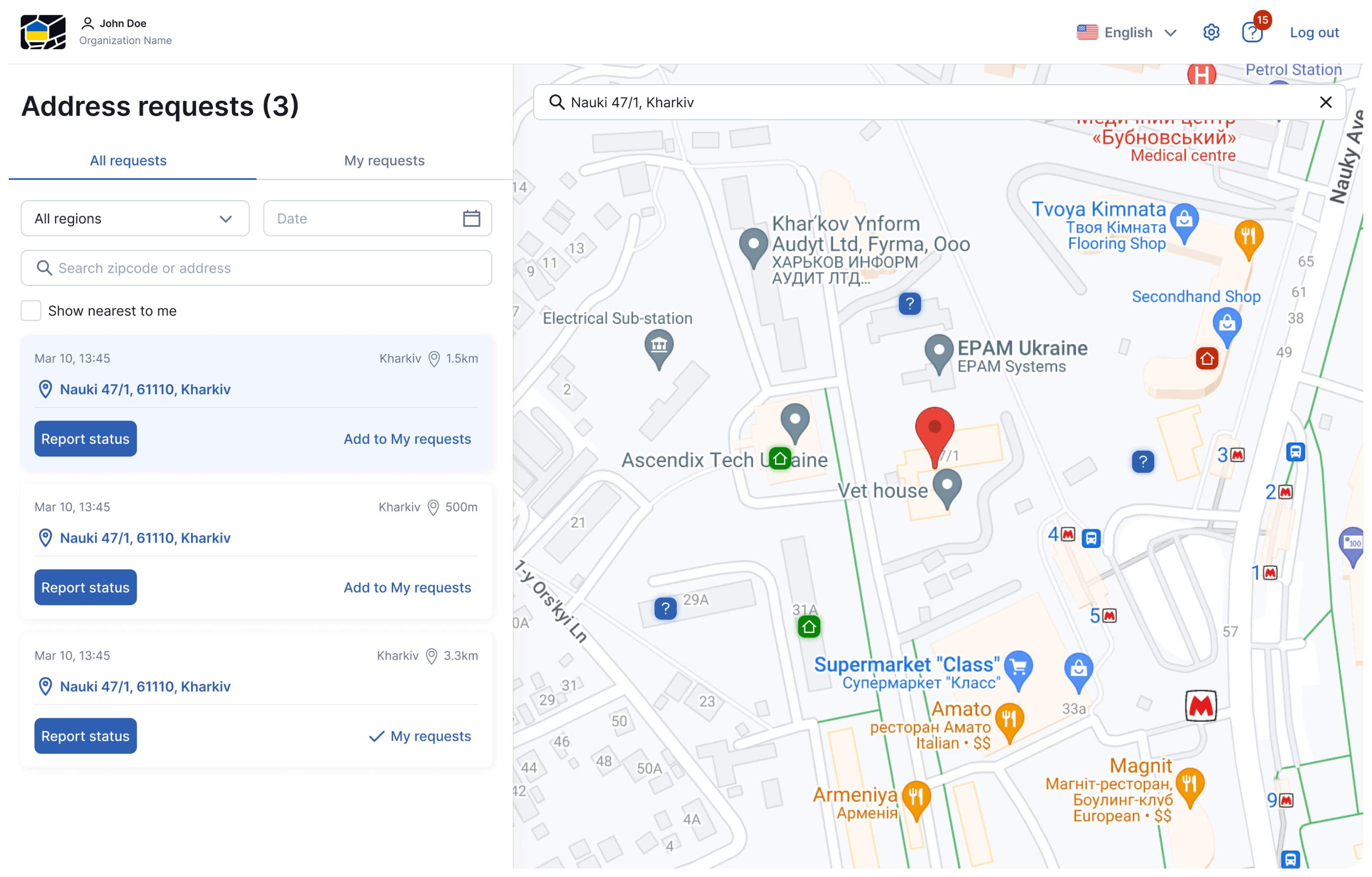Image resolution: width=1372 pixels, height=877 pixels.
Task: Click question mark marker near 29A
Action: [665, 608]
